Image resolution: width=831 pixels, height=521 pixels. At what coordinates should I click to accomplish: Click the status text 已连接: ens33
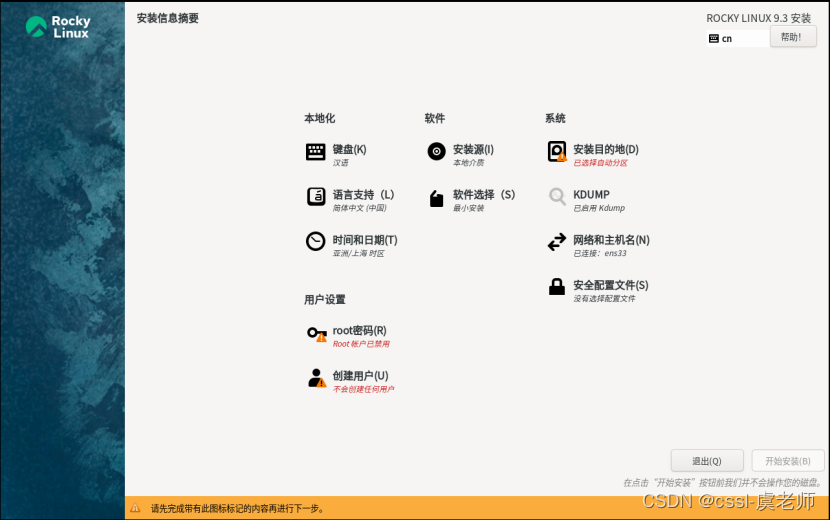tap(600, 253)
